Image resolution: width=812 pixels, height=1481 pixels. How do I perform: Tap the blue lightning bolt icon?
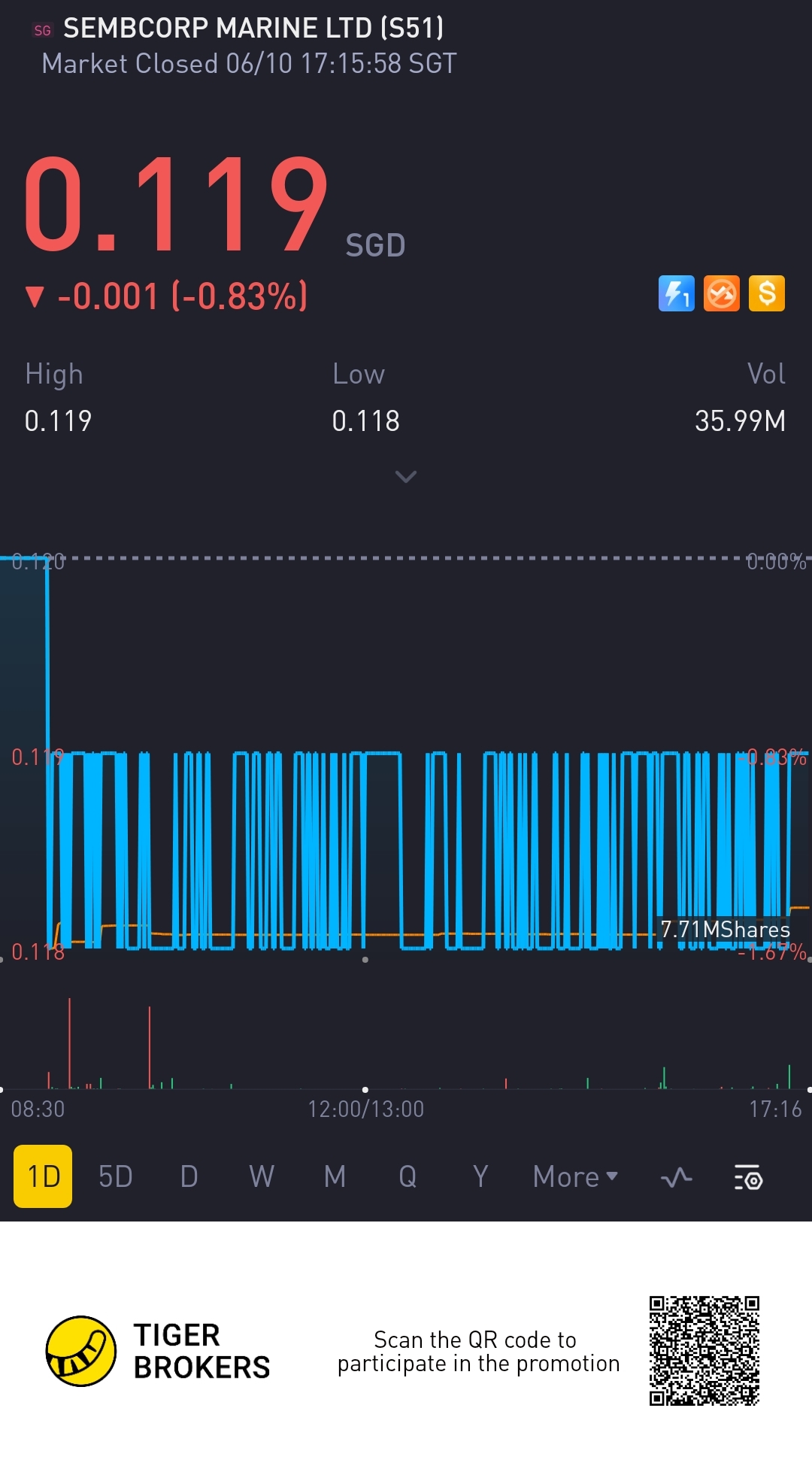[x=677, y=293]
